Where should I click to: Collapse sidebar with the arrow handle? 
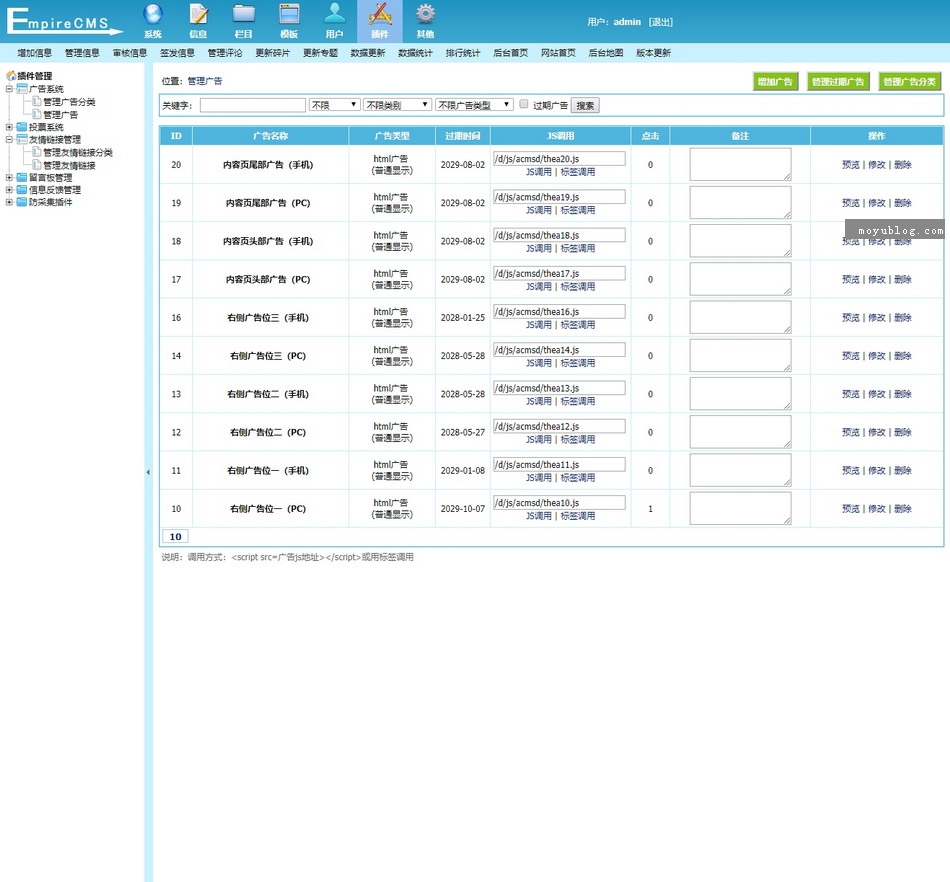148,472
